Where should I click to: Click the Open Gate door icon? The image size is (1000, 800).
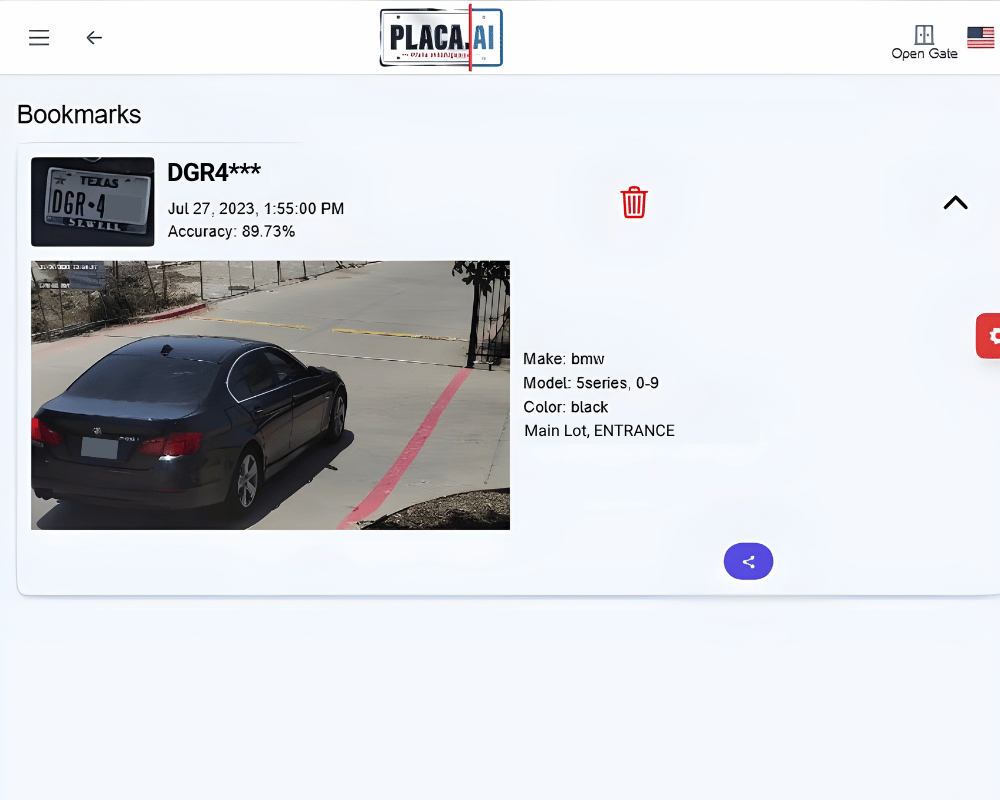[924, 35]
